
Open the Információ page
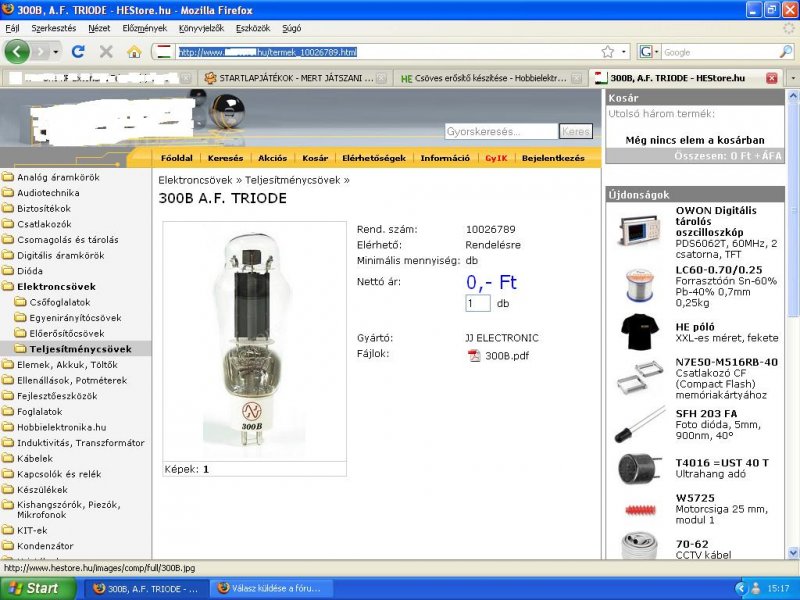click(x=445, y=158)
